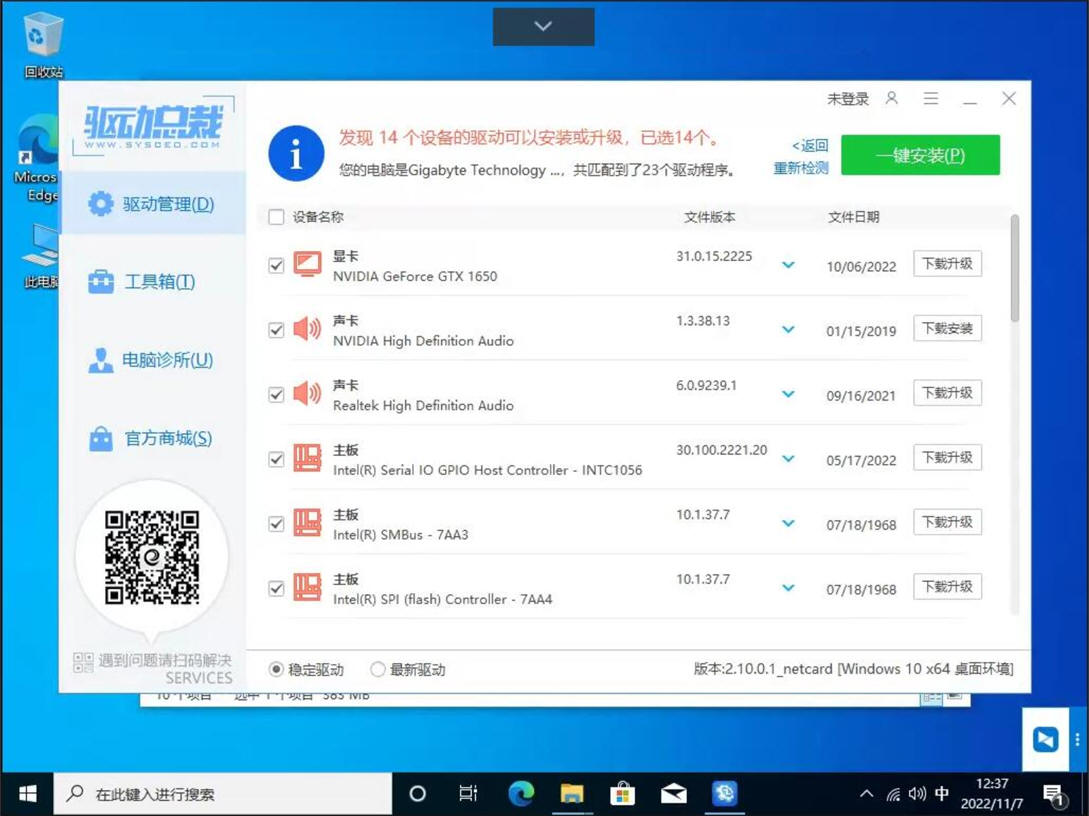Open Microsoft Store from the taskbar
The image size is (1089, 816).
point(622,794)
